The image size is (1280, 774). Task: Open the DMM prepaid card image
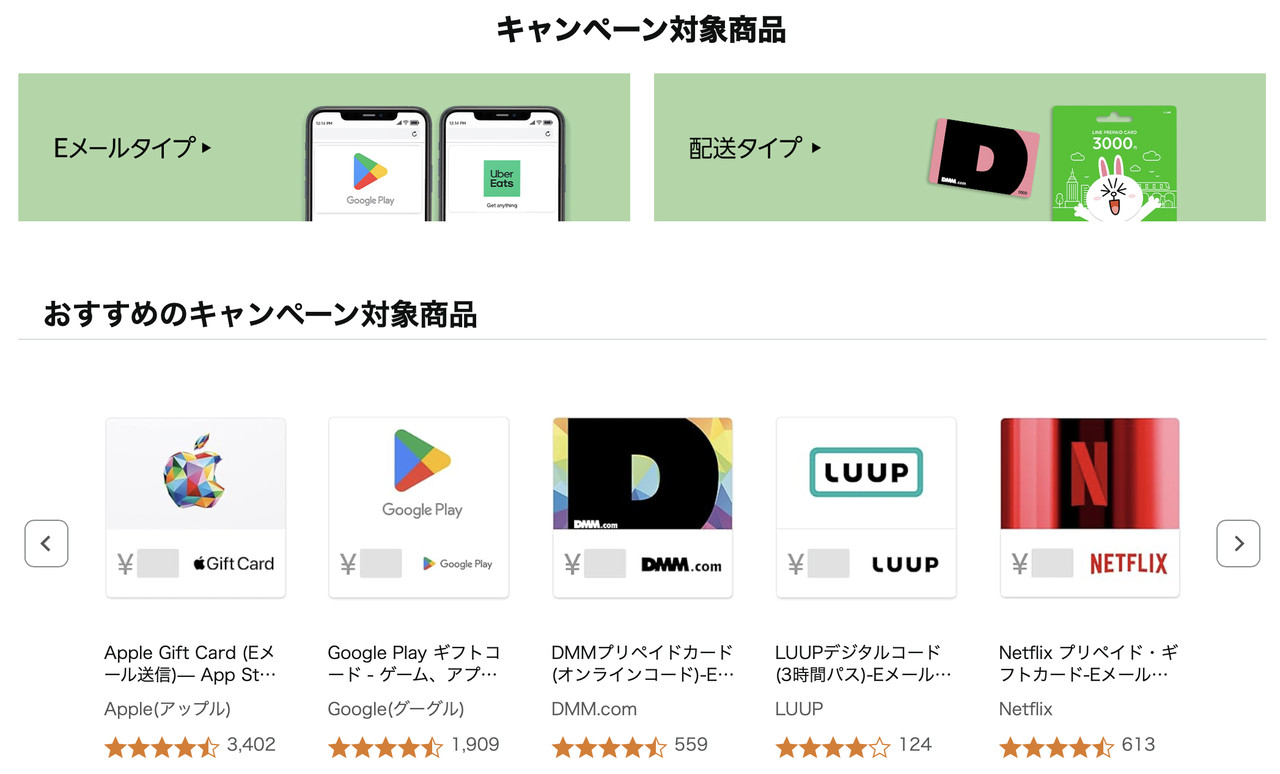tap(643, 508)
